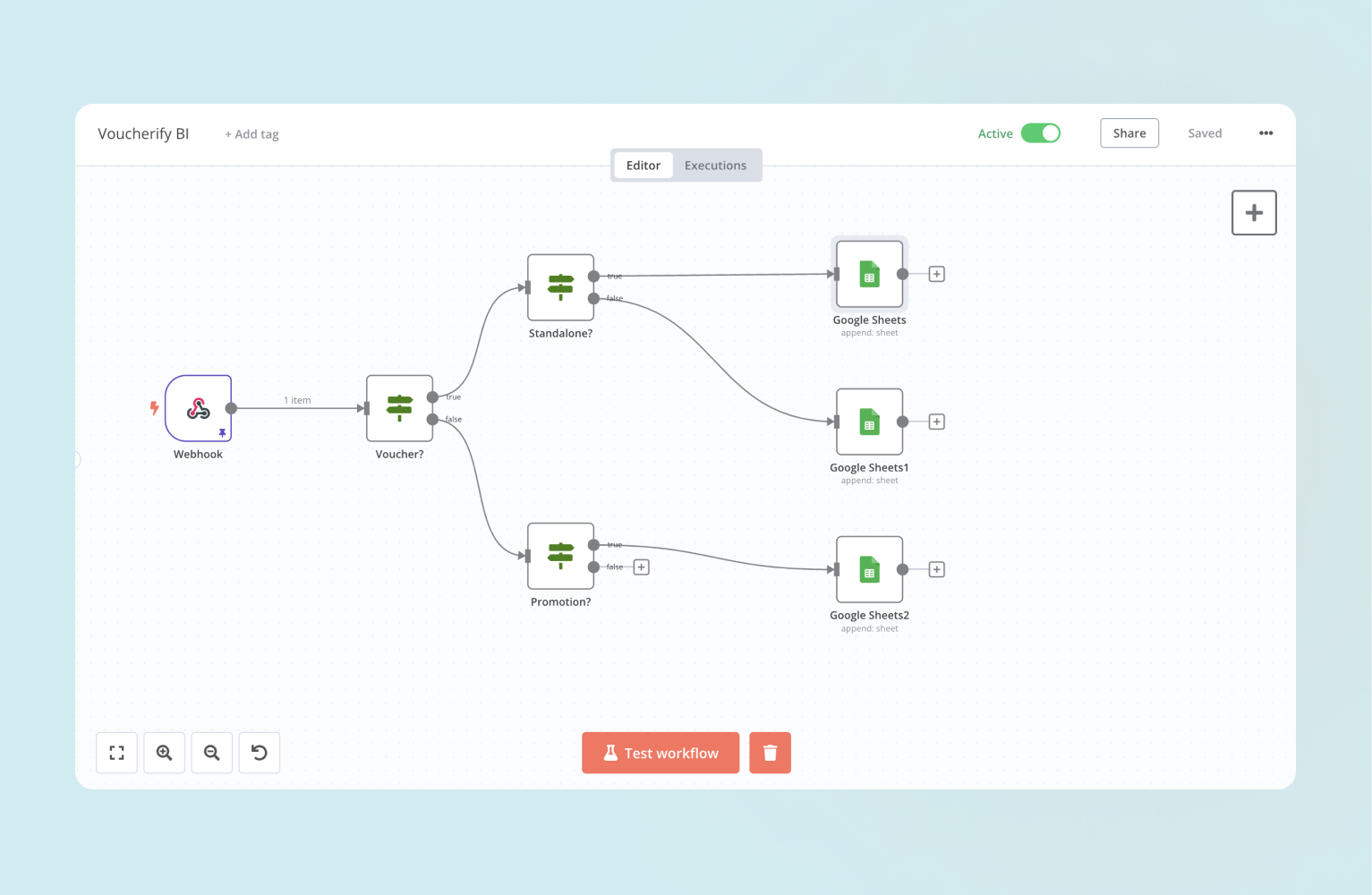Select the Google Sheets node
The image size is (1372, 895).
869,274
